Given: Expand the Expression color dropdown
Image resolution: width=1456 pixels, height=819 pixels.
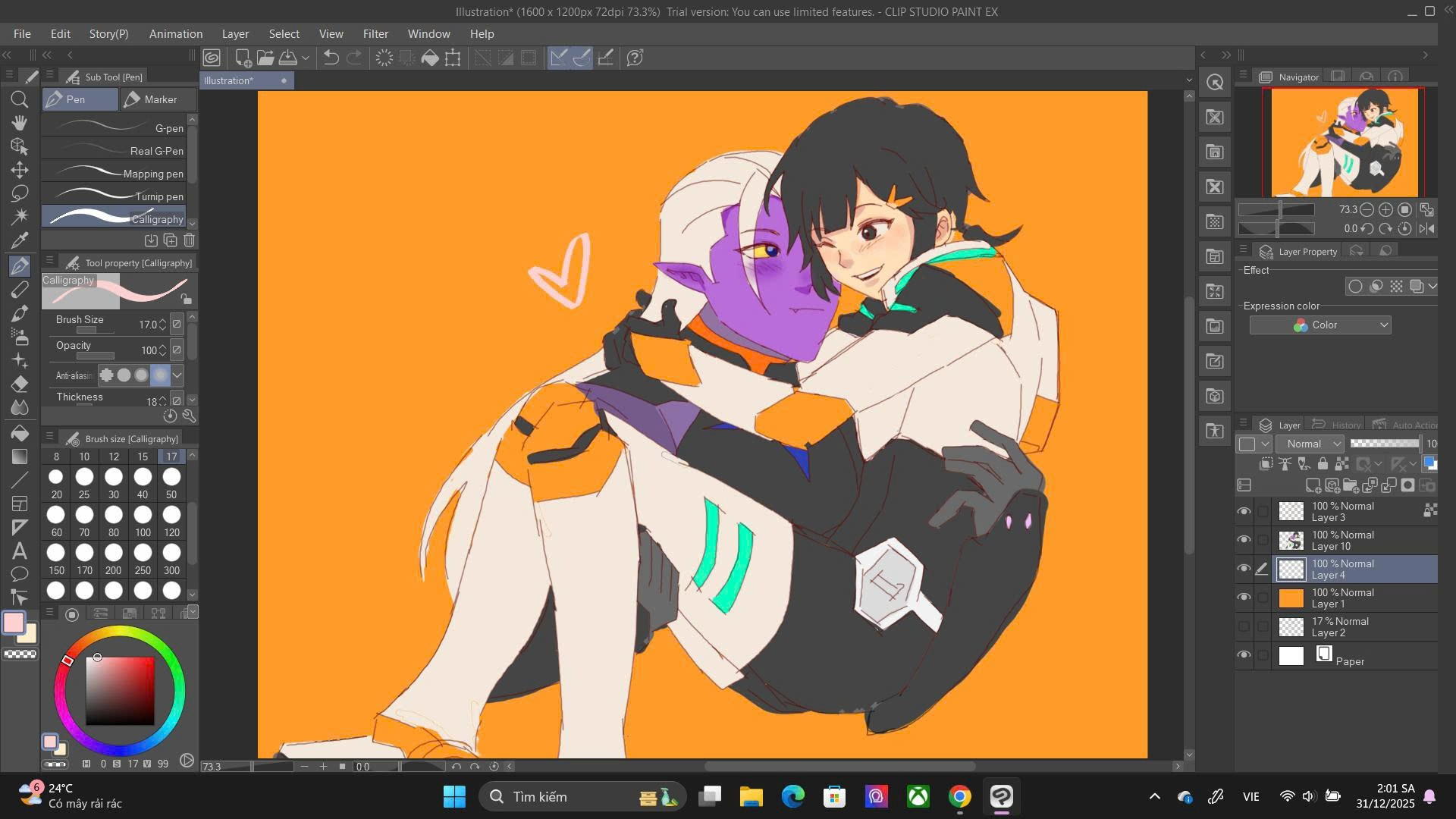Looking at the screenshot, I should pyautogui.click(x=1319, y=325).
